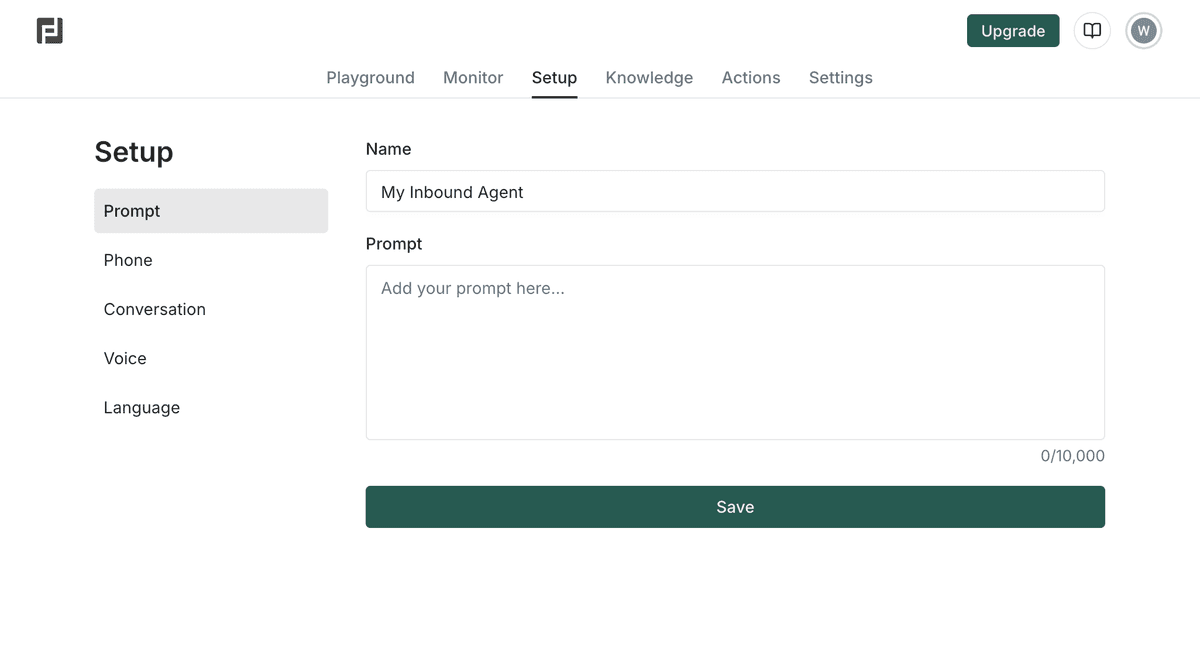Click the Name input showing My Inbound Agent
This screenshot has width=1200, height=661.
pos(735,191)
